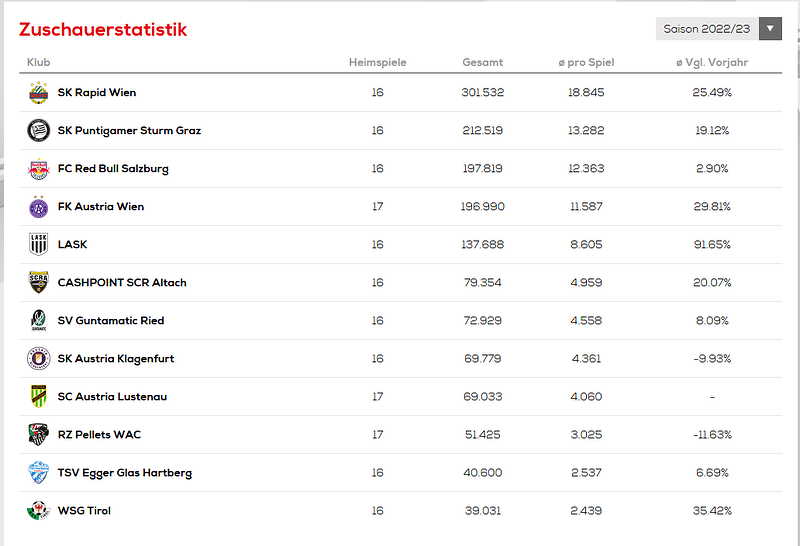Open the season dropdown arrow
The image size is (800, 546).
click(770, 29)
